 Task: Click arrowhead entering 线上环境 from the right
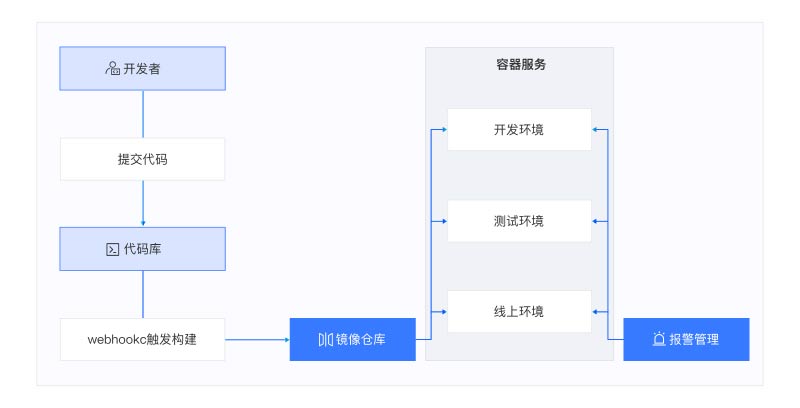596,311
